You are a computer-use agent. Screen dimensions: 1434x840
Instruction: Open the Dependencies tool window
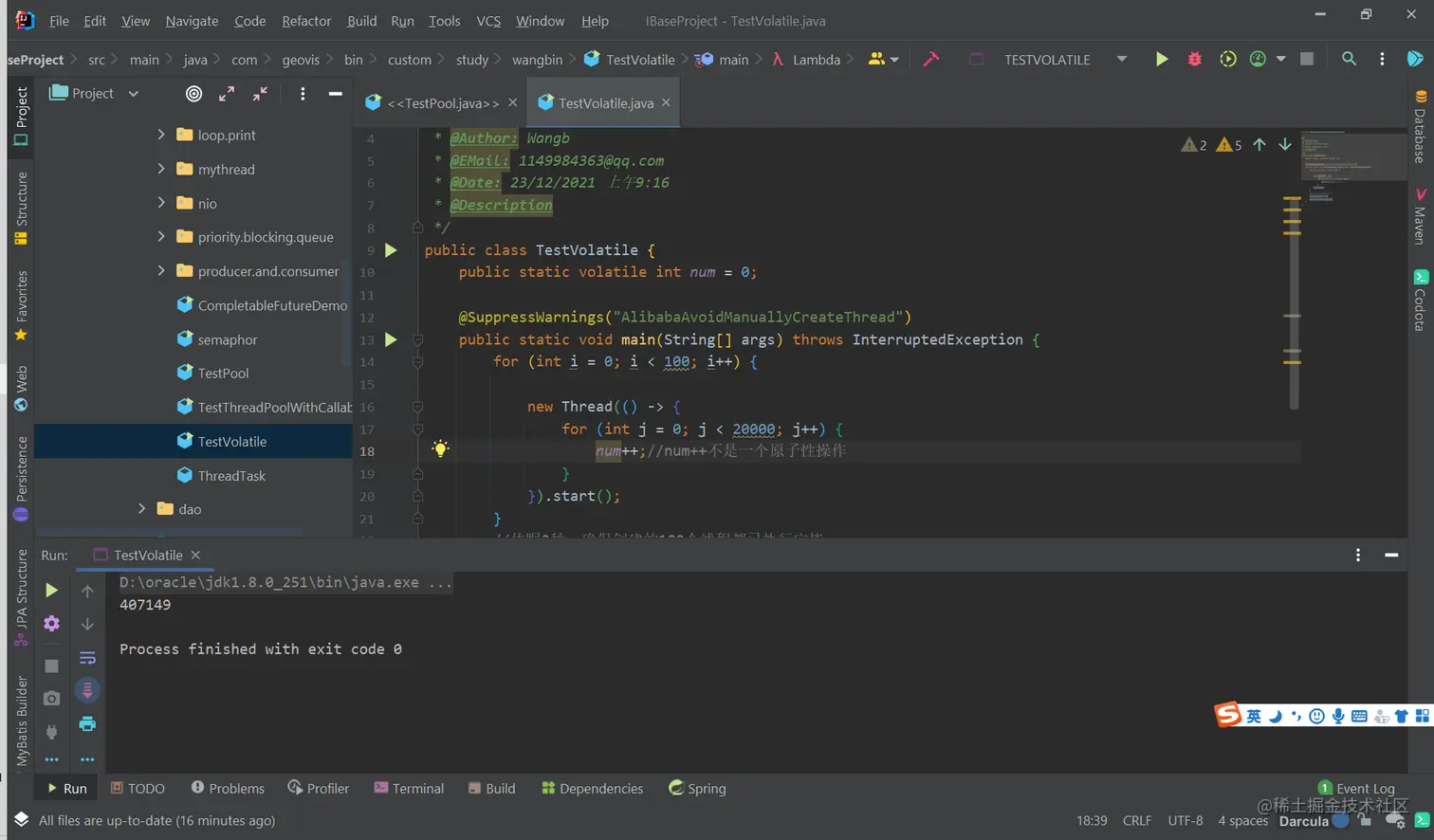[592, 788]
